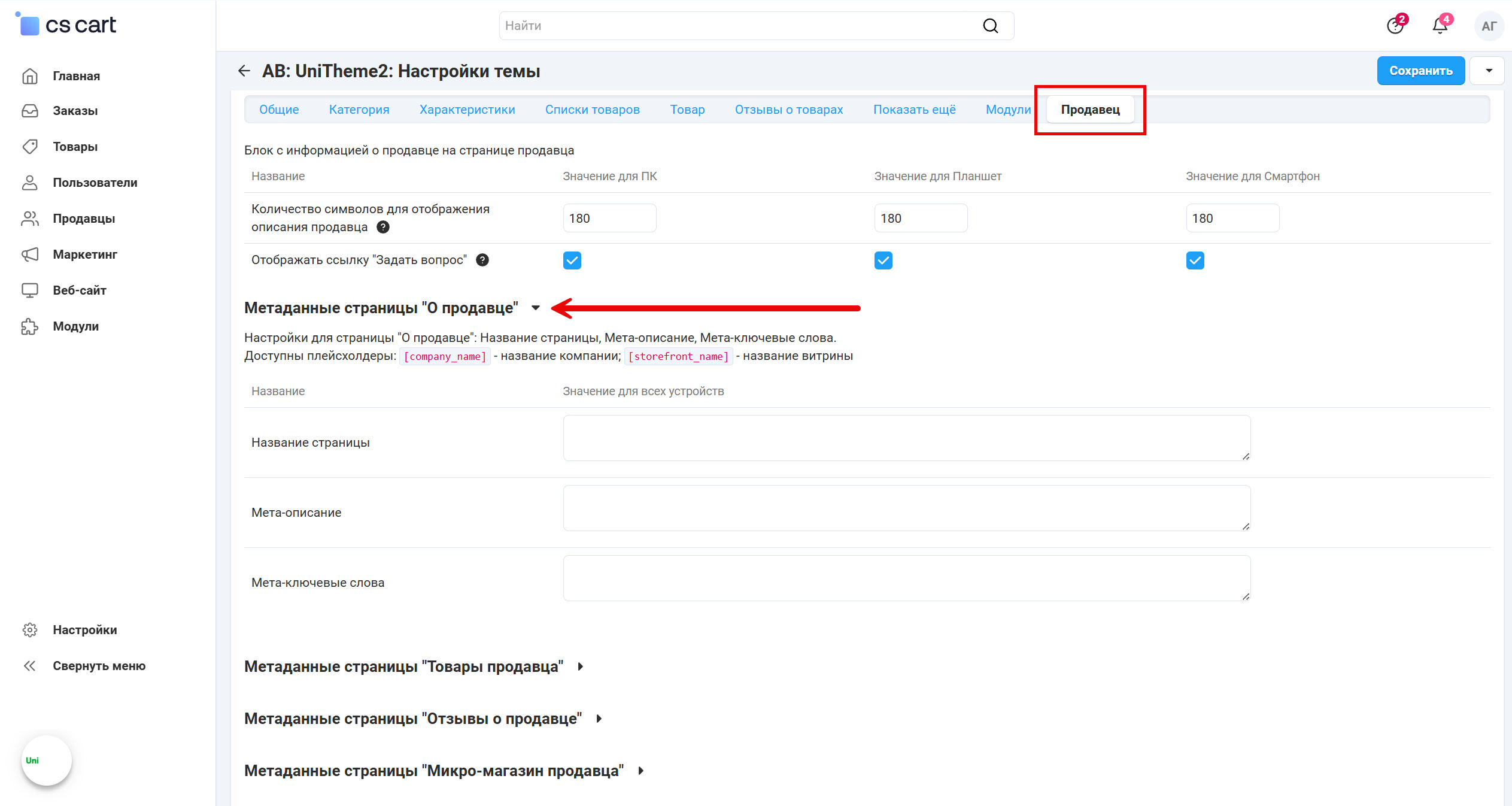This screenshot has width=1512, height=806.
Task: Click the Смартфон symbols count field
Action: [1232, 218]
